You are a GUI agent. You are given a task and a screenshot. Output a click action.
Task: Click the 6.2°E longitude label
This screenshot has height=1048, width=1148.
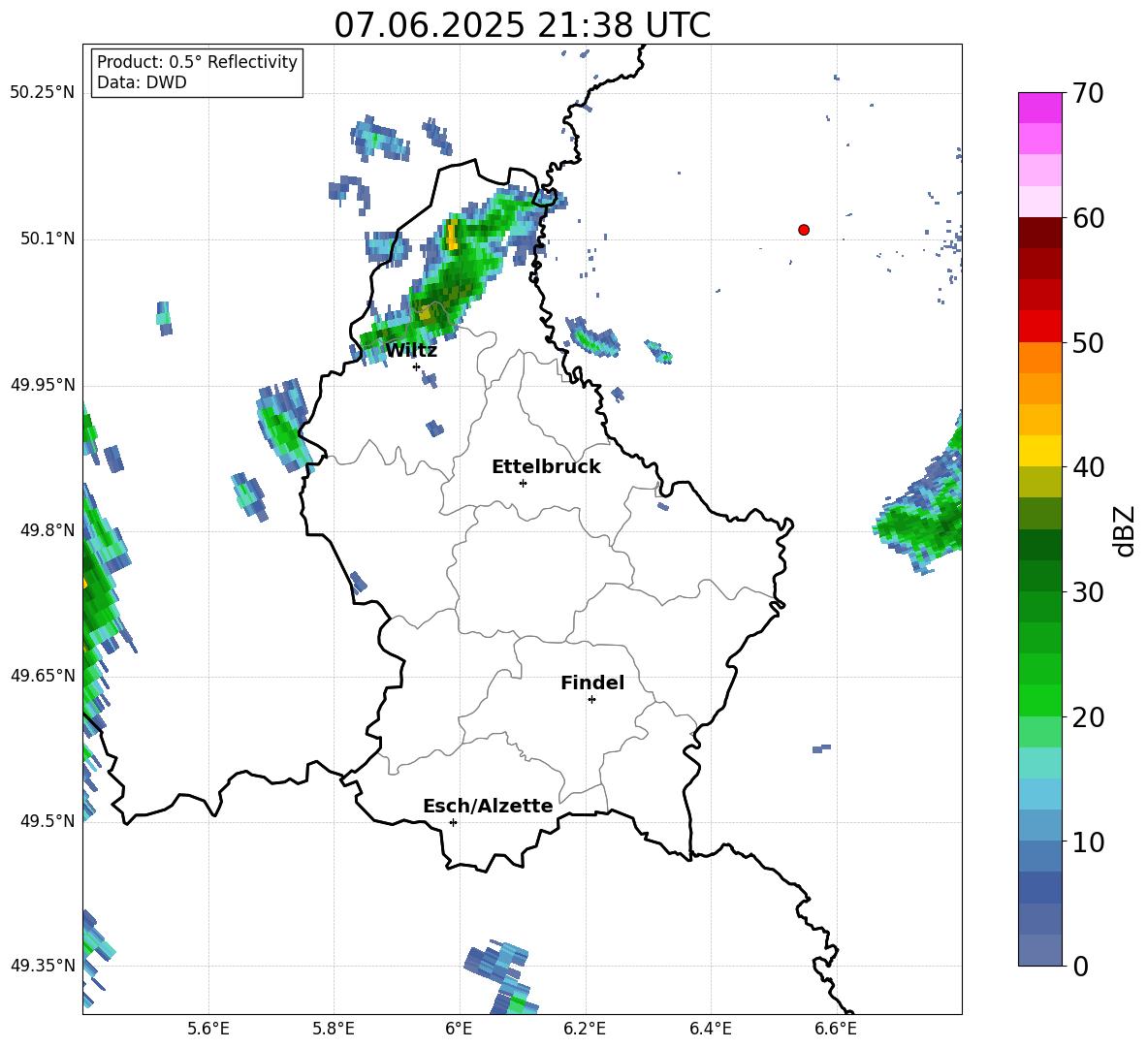pos(585,1029)
